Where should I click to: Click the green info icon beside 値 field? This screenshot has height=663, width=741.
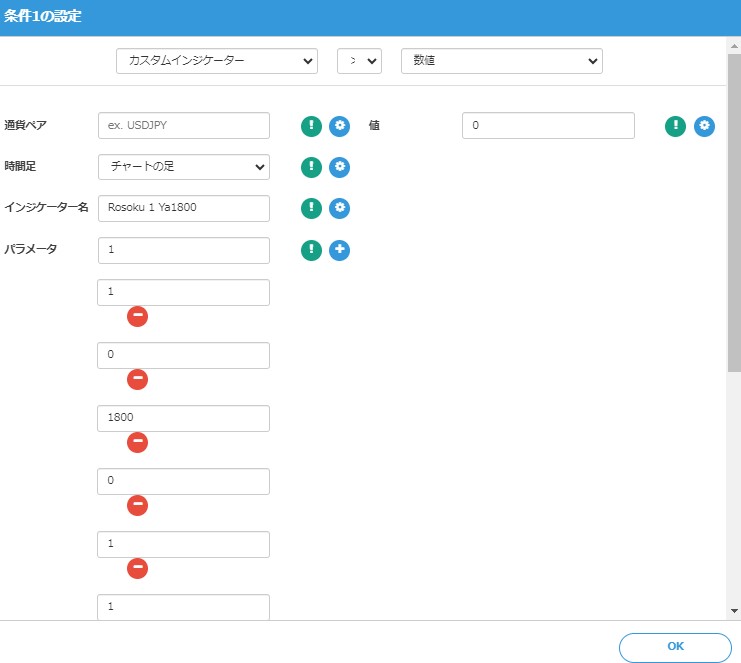676,126
